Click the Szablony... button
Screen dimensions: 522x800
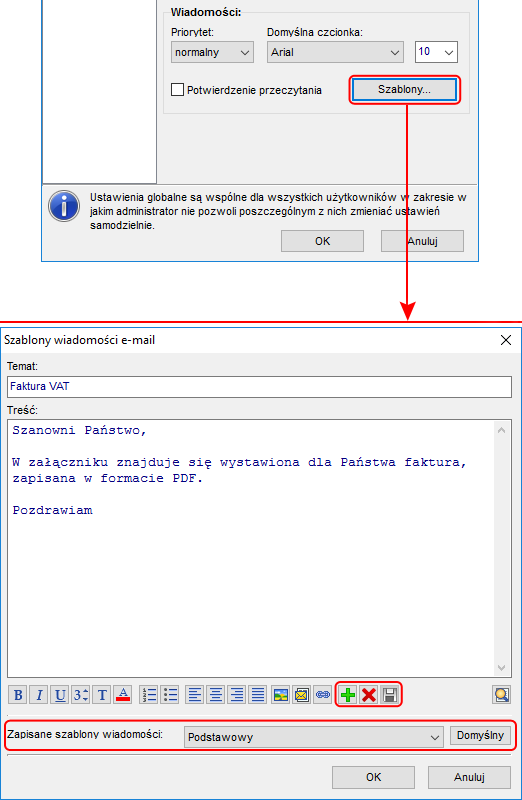pyautogui.click(x=404, y=90)
